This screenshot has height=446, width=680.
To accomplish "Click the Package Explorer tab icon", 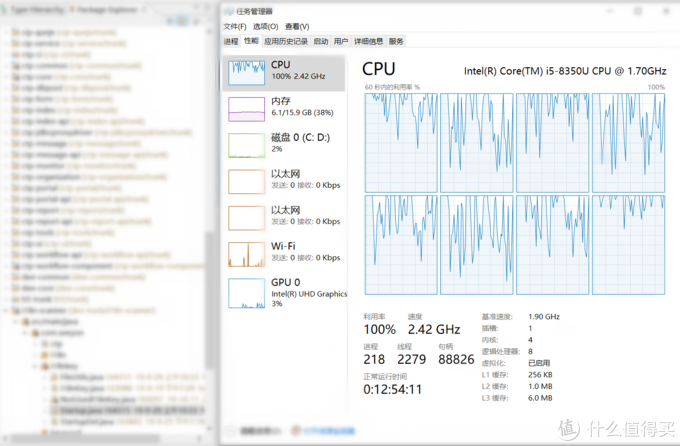I will point(72,9).
